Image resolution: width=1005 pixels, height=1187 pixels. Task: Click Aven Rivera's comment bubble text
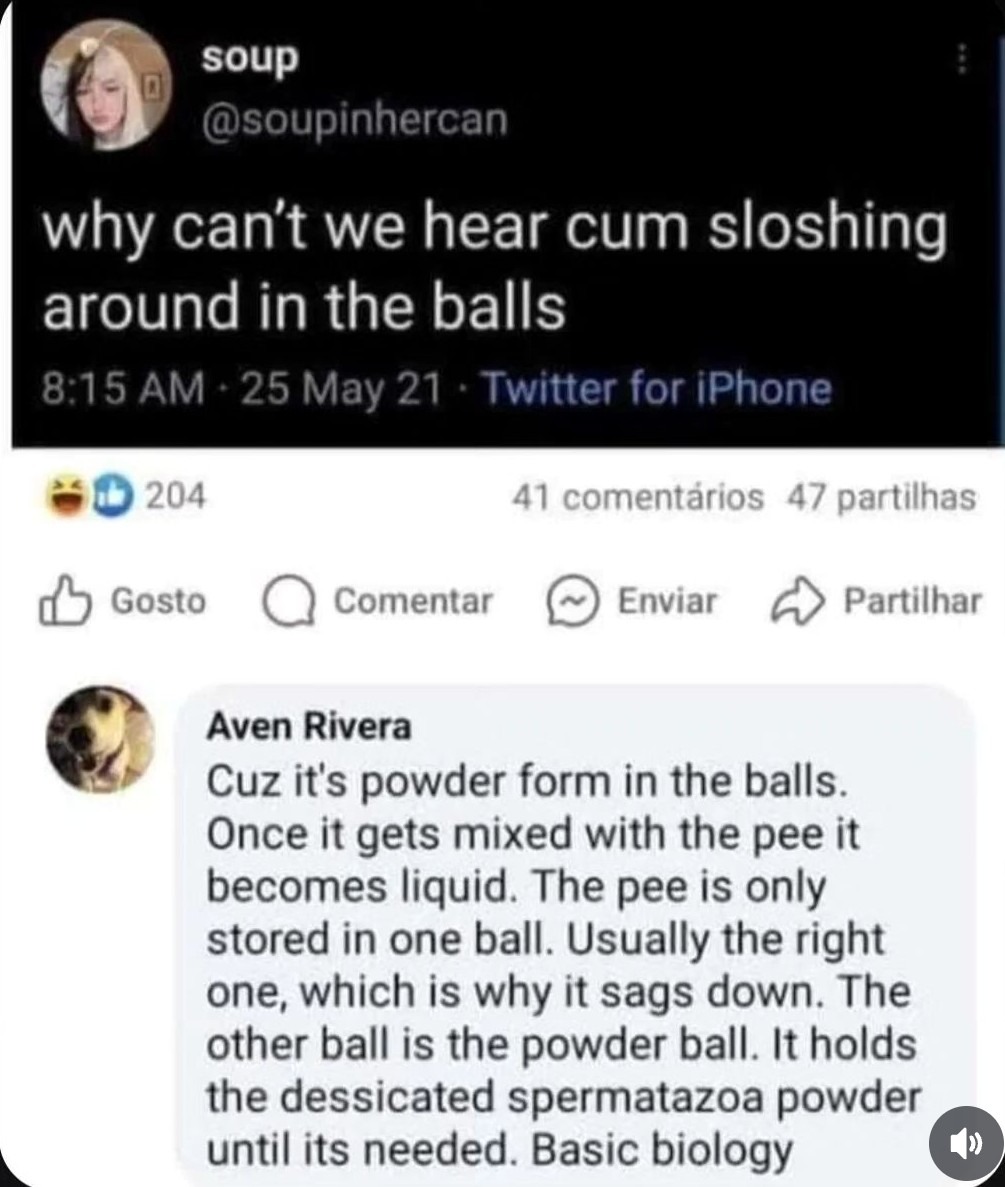pyautogui.click(x=560, y=965)
